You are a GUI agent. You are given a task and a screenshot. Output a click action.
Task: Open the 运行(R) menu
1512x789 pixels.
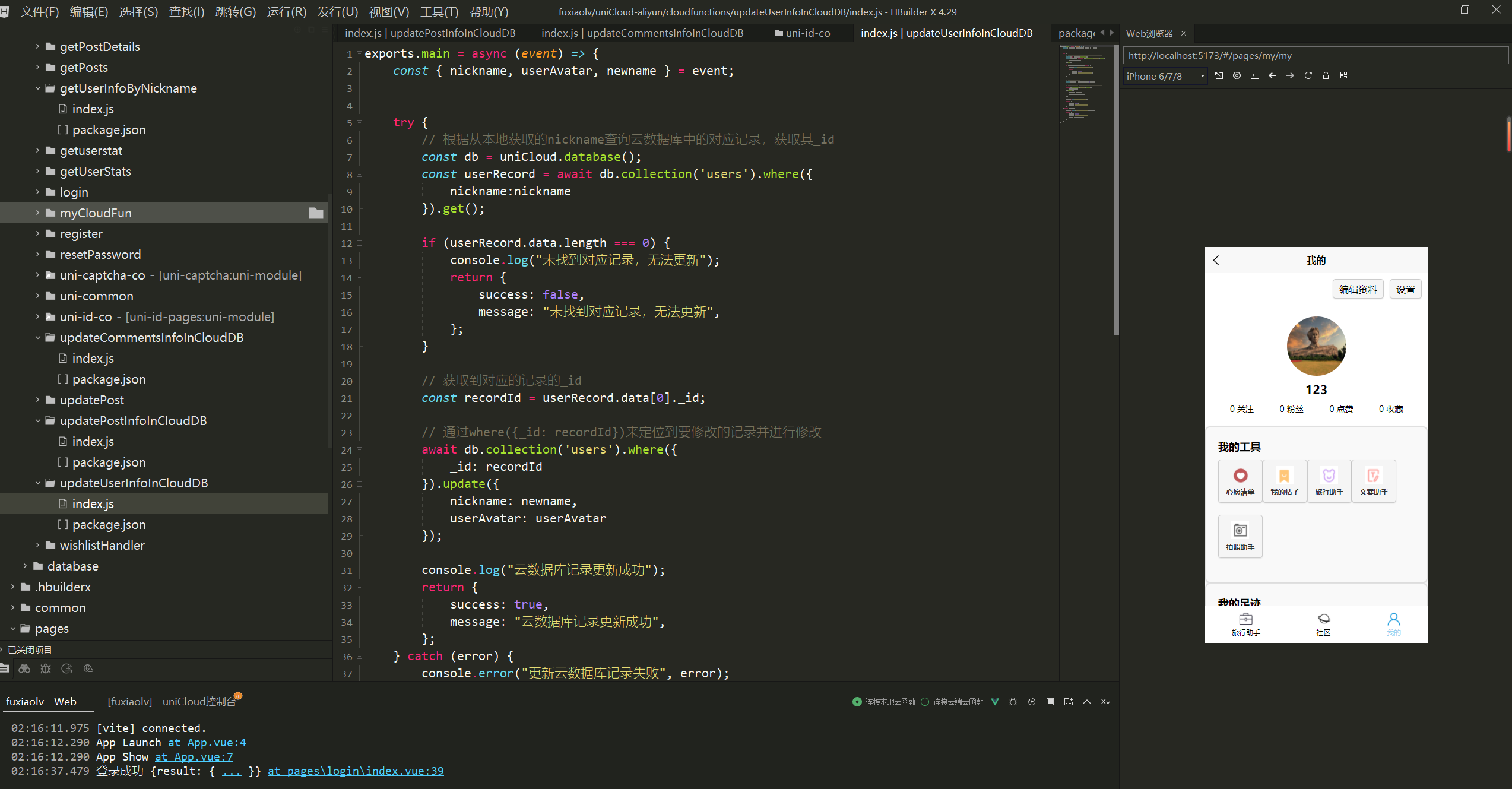[286, 12]
